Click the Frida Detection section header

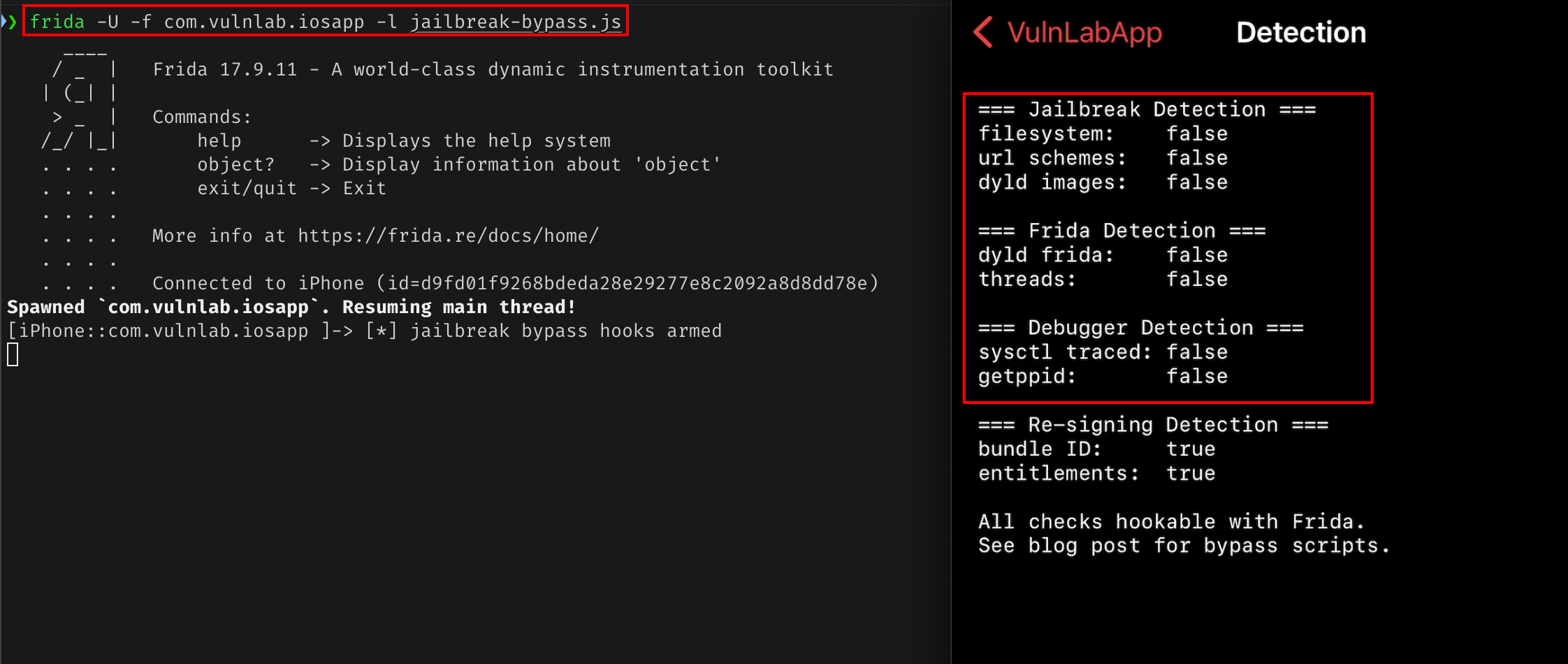[x=1121, y=231]
